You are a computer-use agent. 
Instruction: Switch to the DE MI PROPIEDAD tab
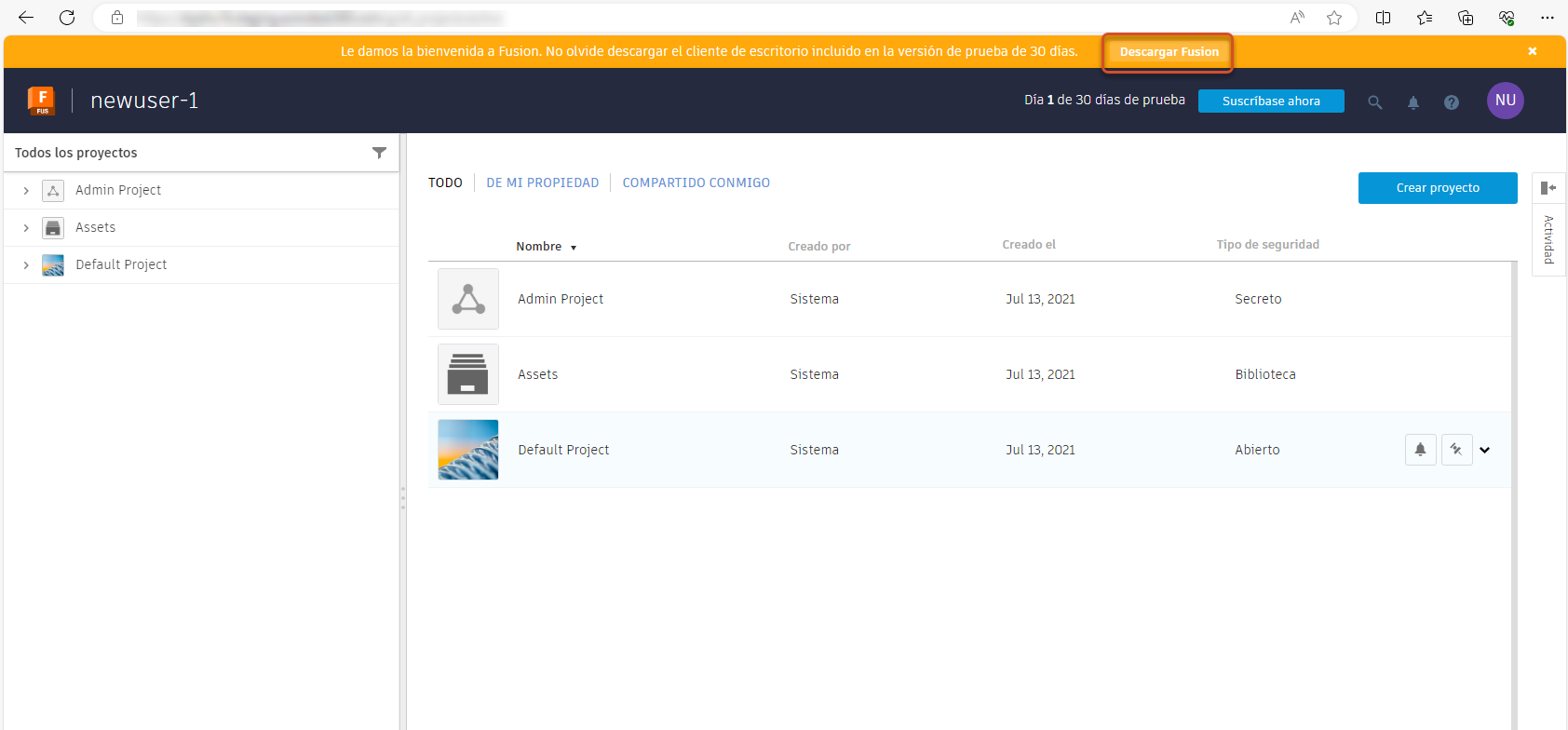(x=543, y=182)
